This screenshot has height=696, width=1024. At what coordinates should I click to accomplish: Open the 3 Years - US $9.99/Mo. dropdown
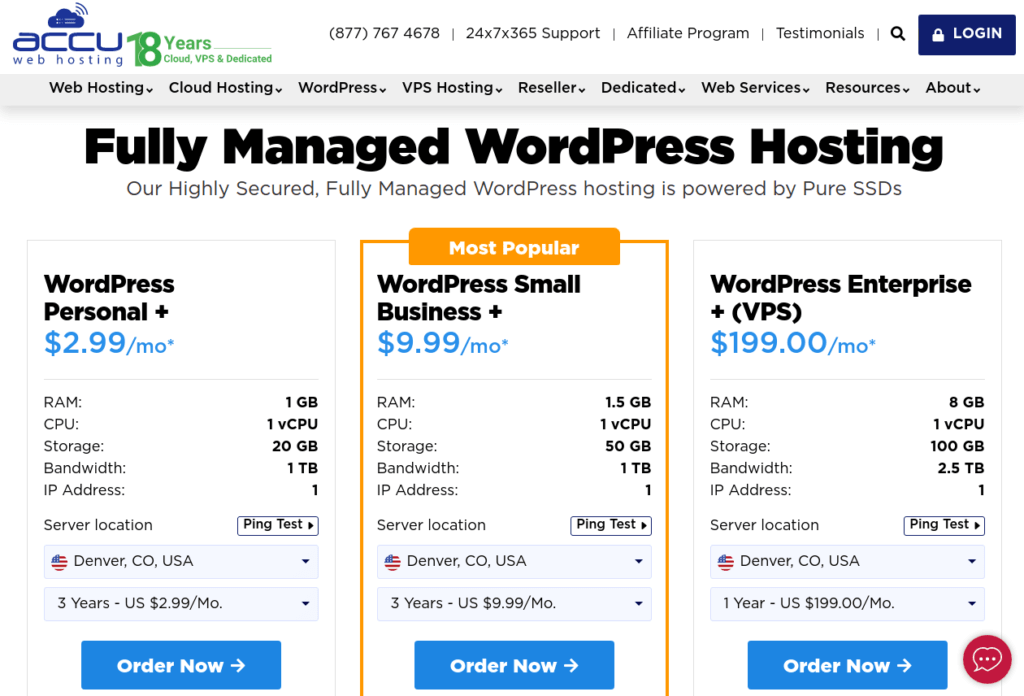click(x=514, y=603)
